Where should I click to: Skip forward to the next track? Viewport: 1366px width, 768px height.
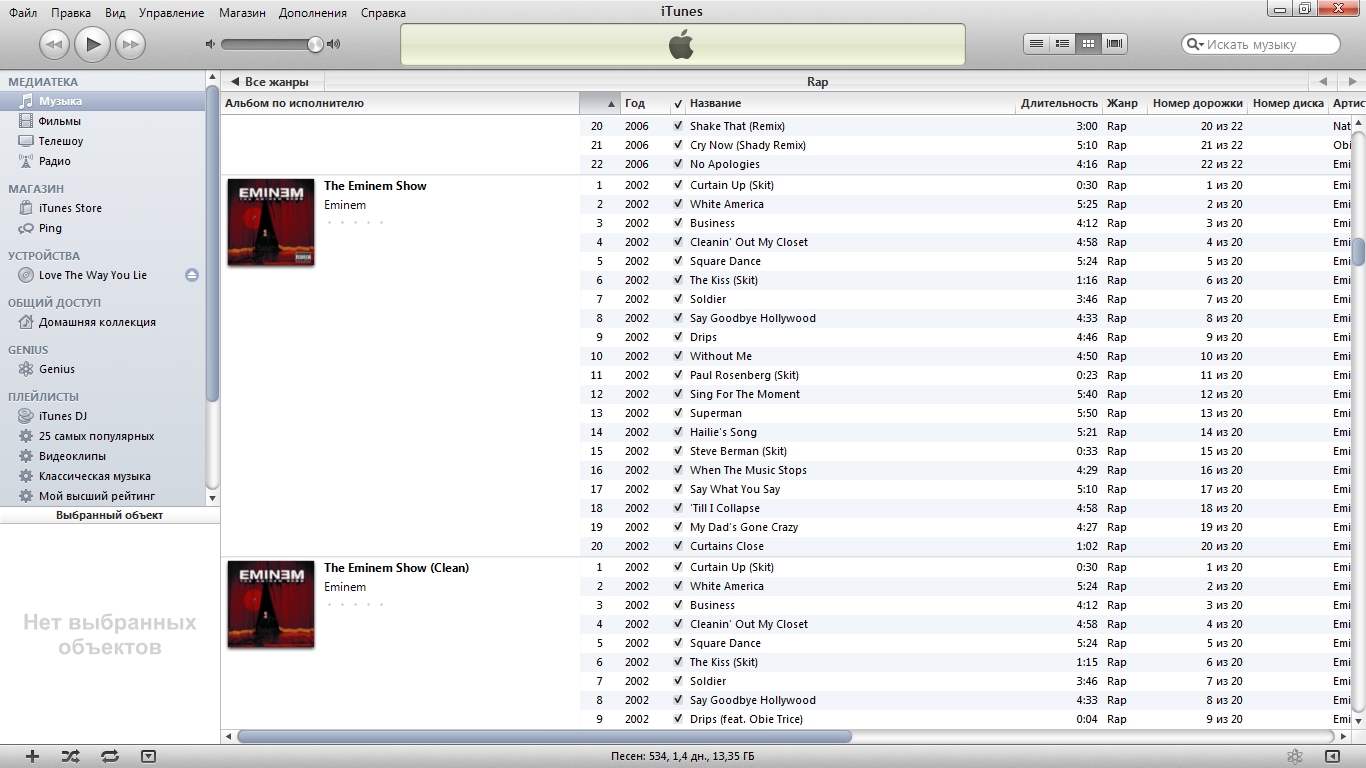(x=130, y=44)
